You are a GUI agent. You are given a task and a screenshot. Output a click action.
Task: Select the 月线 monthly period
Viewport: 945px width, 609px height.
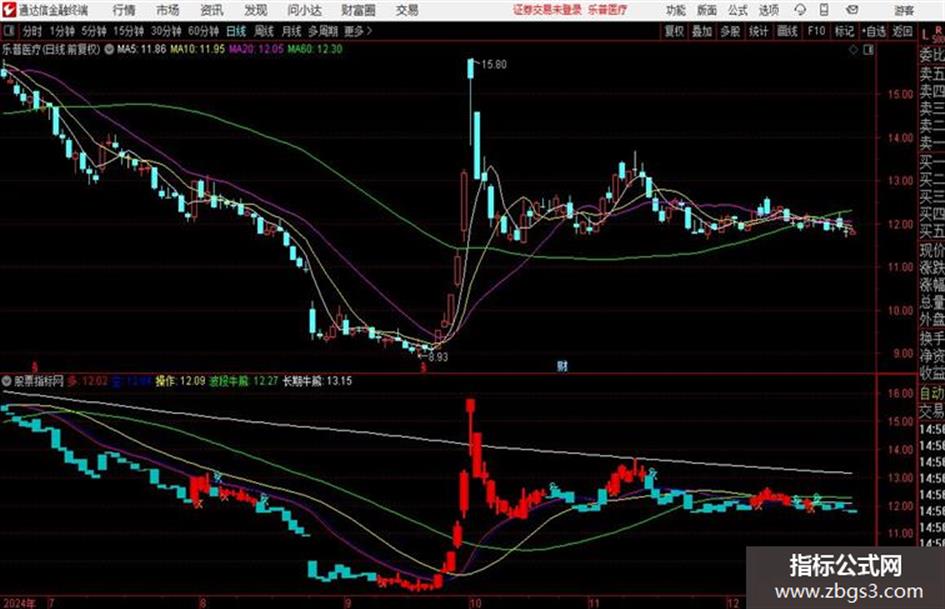pos(291,31)
